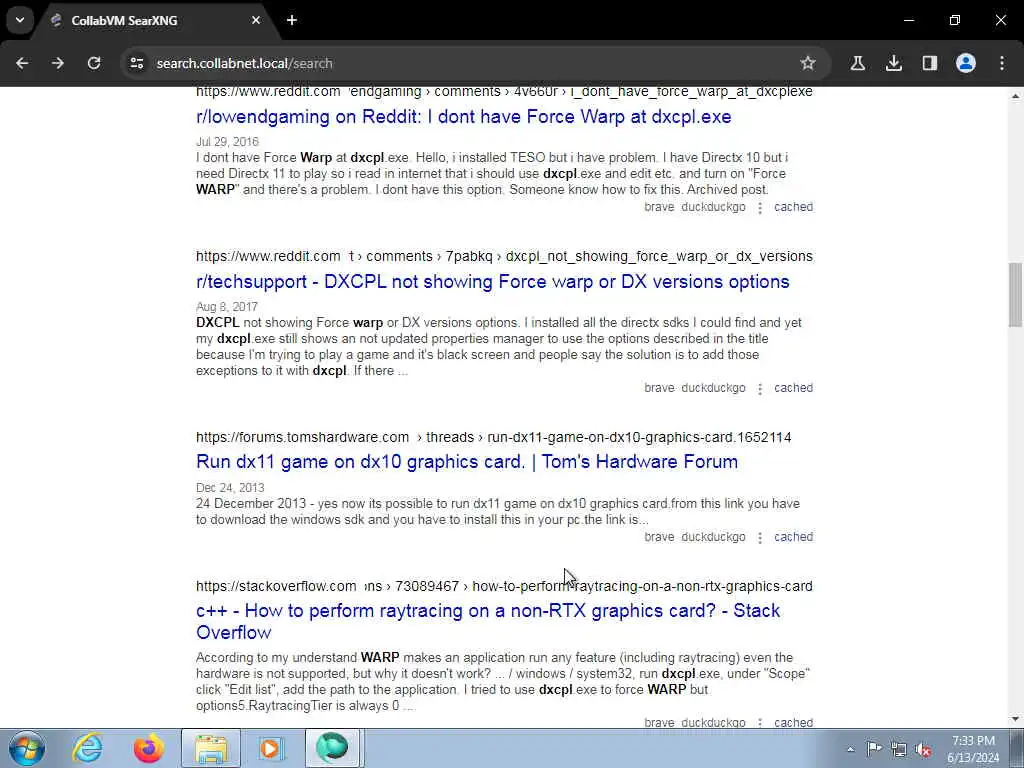Viewport: 1024px width, 768px height.
Task: Select the CollabVM SearXNG tab
Action: 155,21
